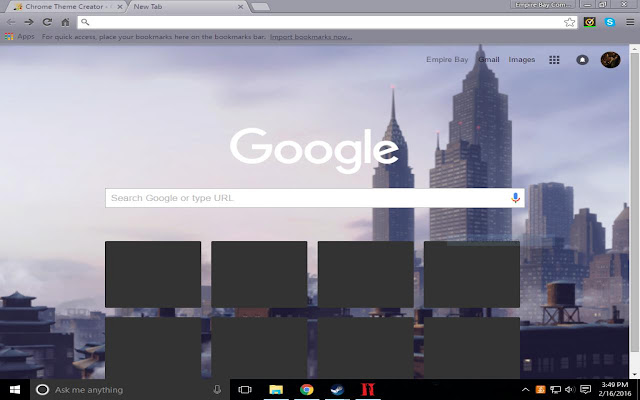Viewport: 640px width, 400px height.
Task: Open the Windows Start menu
Action: tap(15, 390)
